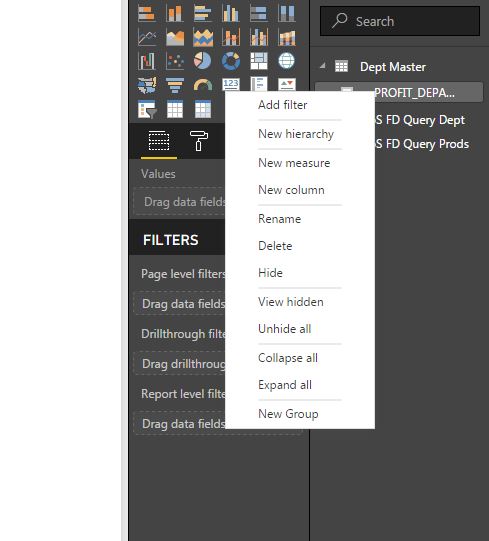This screenshot has height=541, width=489.
Task: Click the fields Search box
Action: [400, 21]
